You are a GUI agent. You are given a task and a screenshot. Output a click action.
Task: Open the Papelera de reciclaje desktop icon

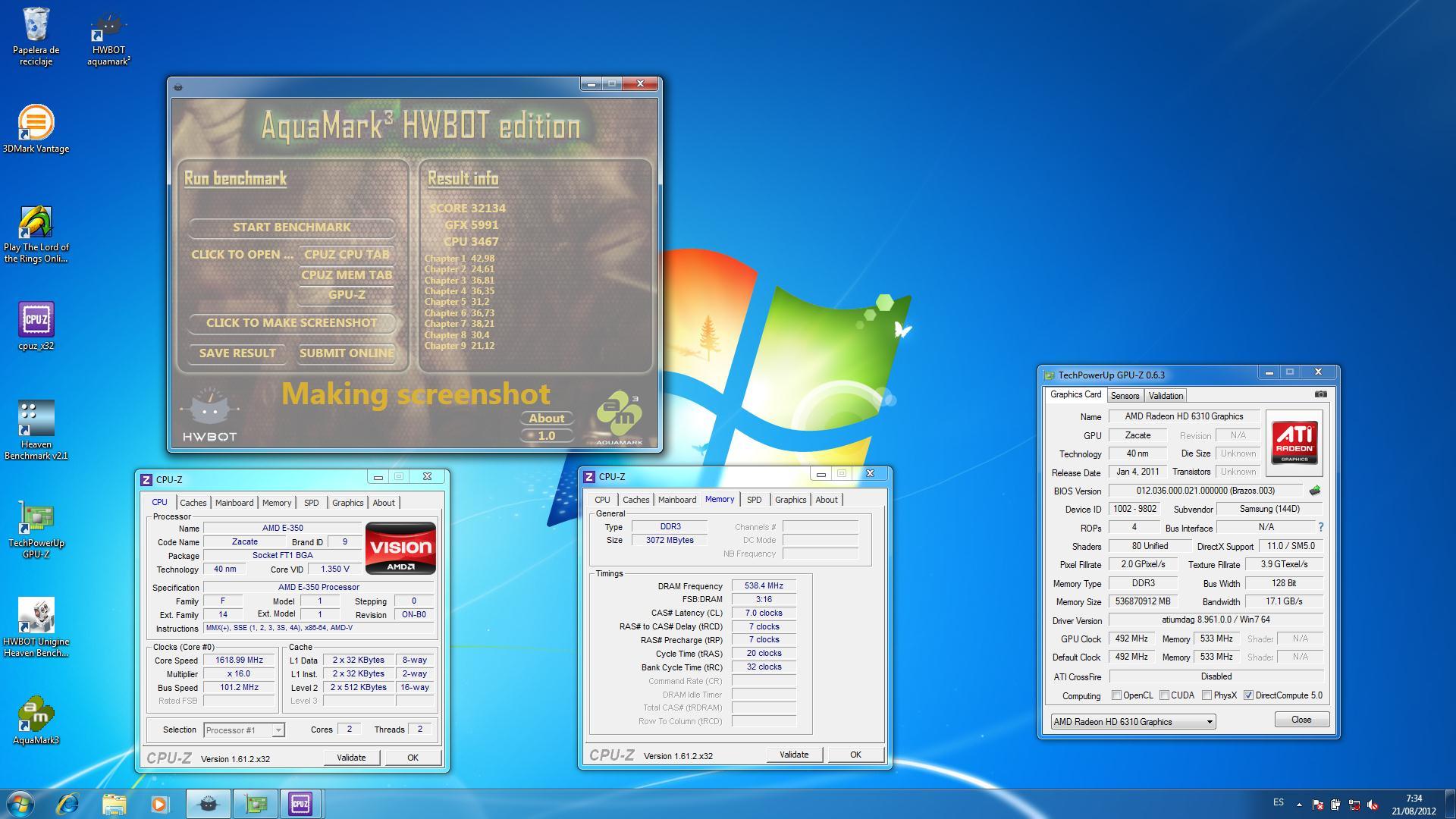point(36,36)
